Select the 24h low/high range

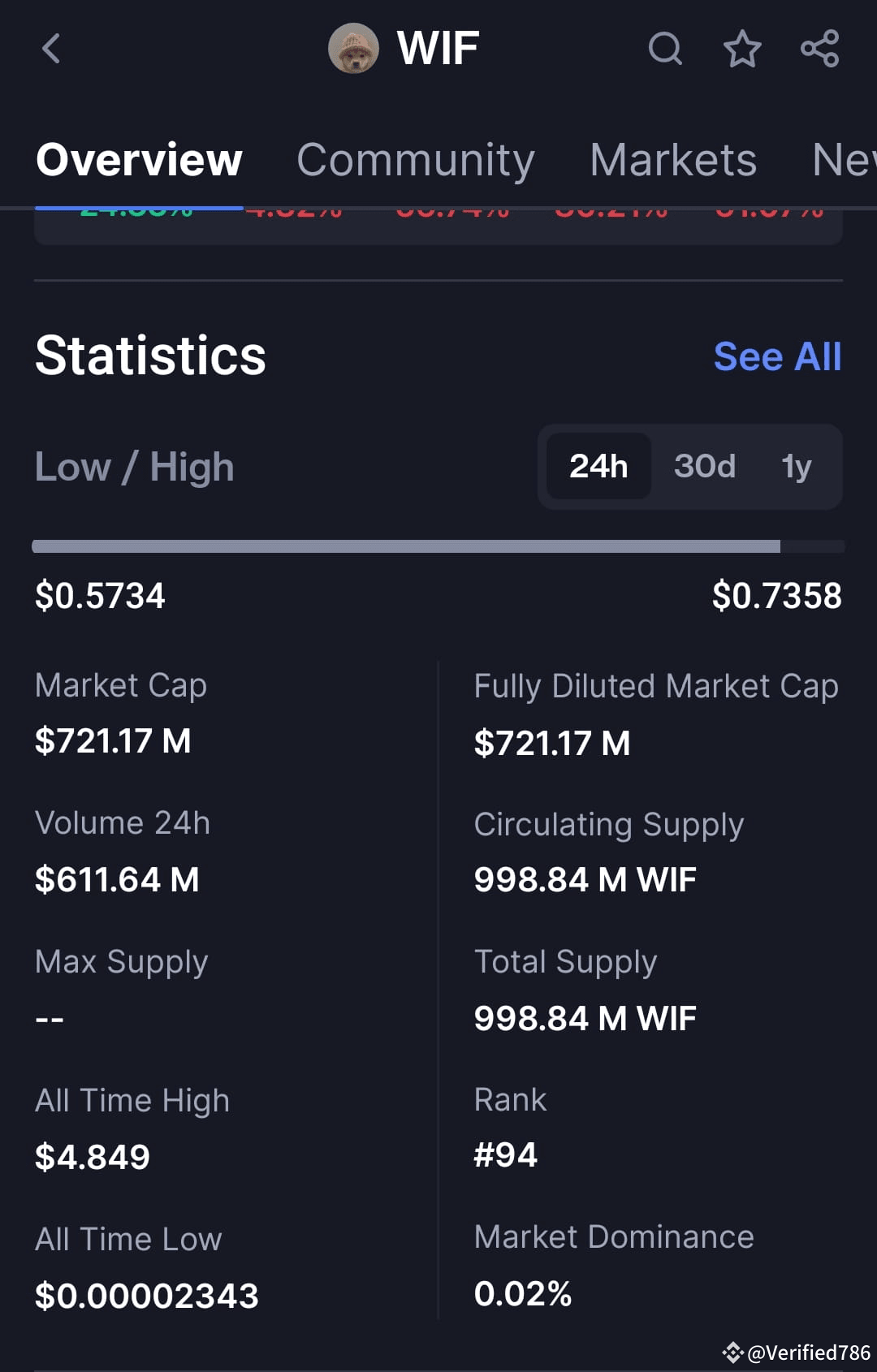pyautogui.click(x=598, y=466)
